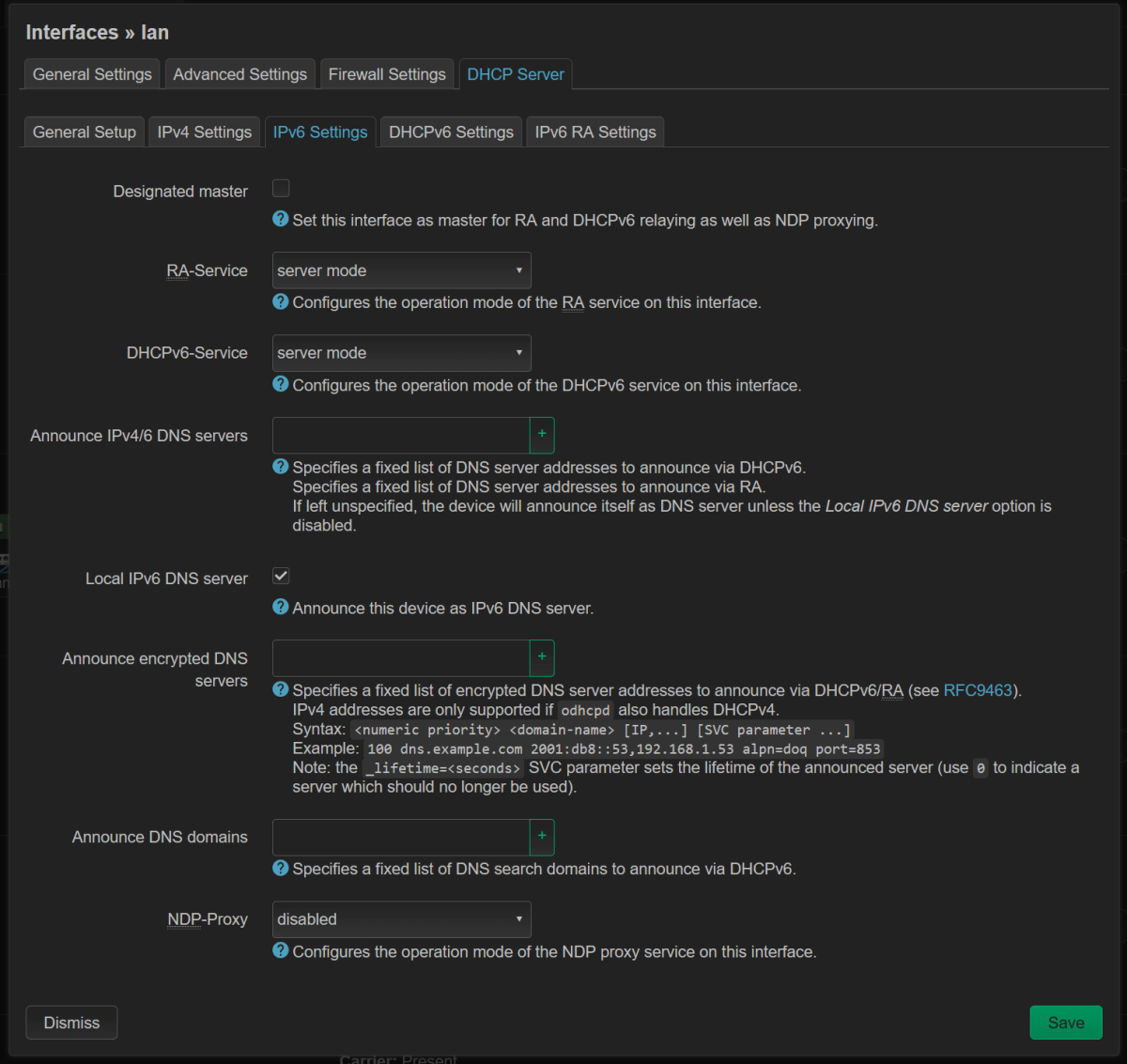This screenshot has height=1064, width=1127.
Task: Add an IPv4/6 DNS server with plus button
Action: 542,435
